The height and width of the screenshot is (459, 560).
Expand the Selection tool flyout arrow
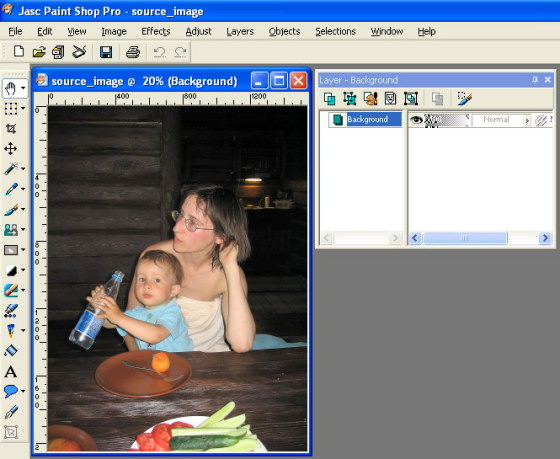23,108
